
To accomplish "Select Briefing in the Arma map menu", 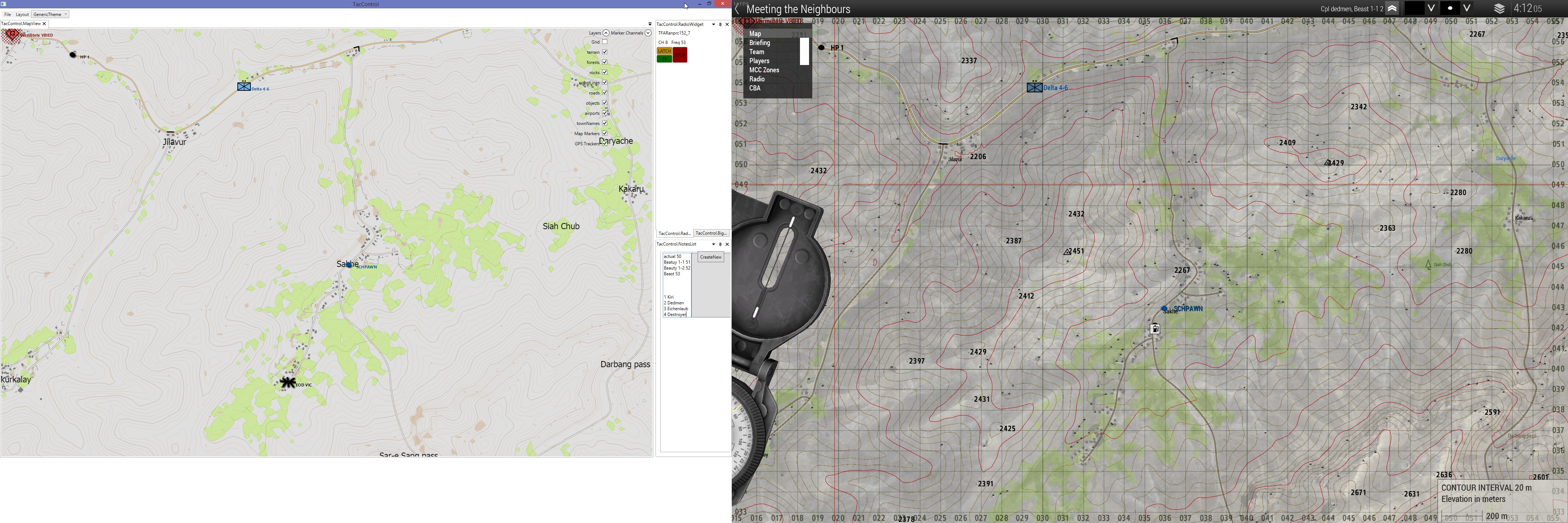I will (x=760, y=43).
